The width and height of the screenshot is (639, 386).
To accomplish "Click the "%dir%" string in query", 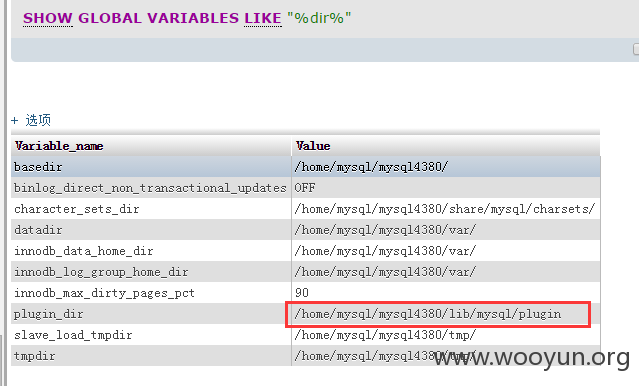I will [319, 18].
